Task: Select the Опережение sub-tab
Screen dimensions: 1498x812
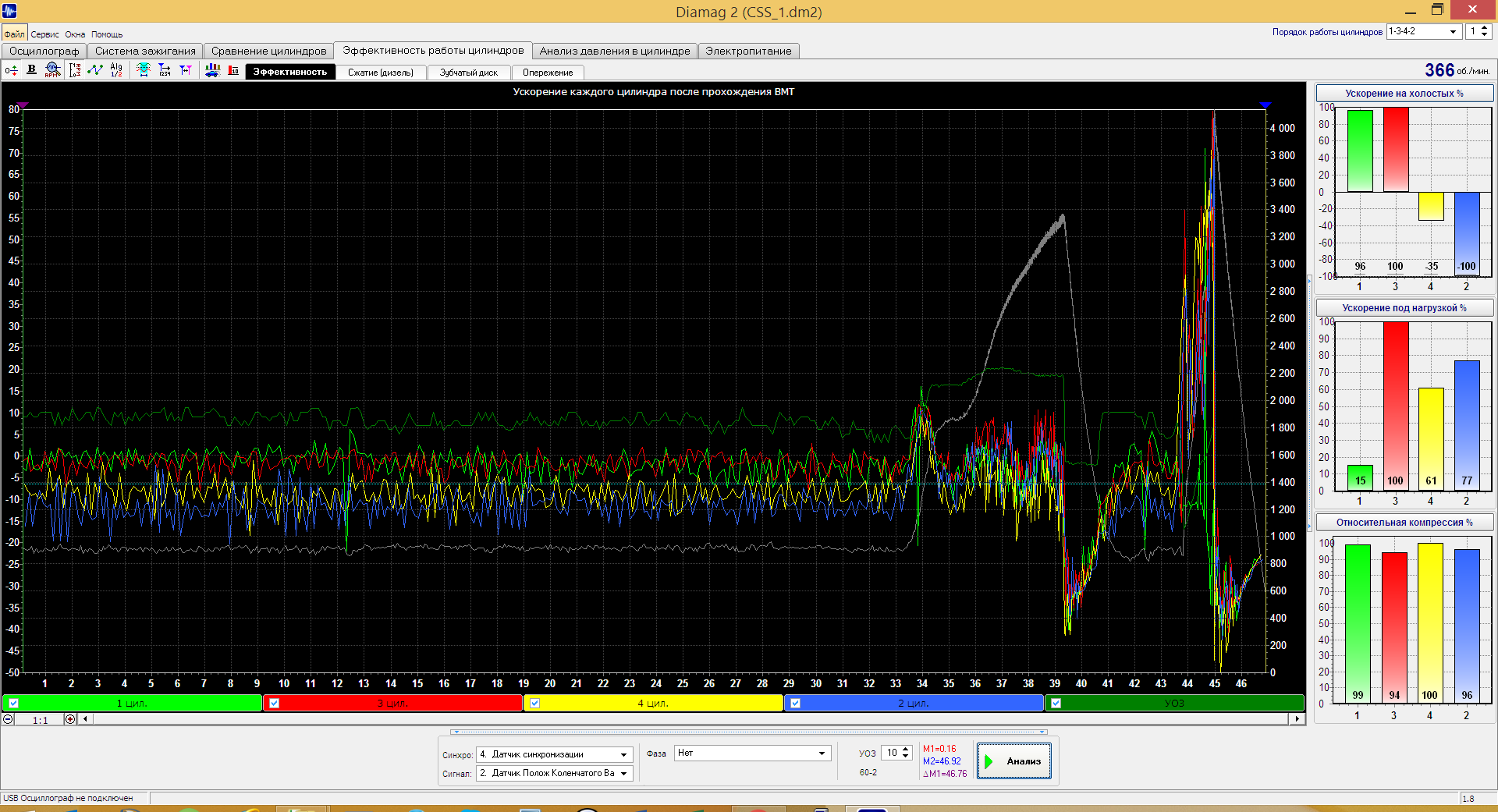Action: 548,73
